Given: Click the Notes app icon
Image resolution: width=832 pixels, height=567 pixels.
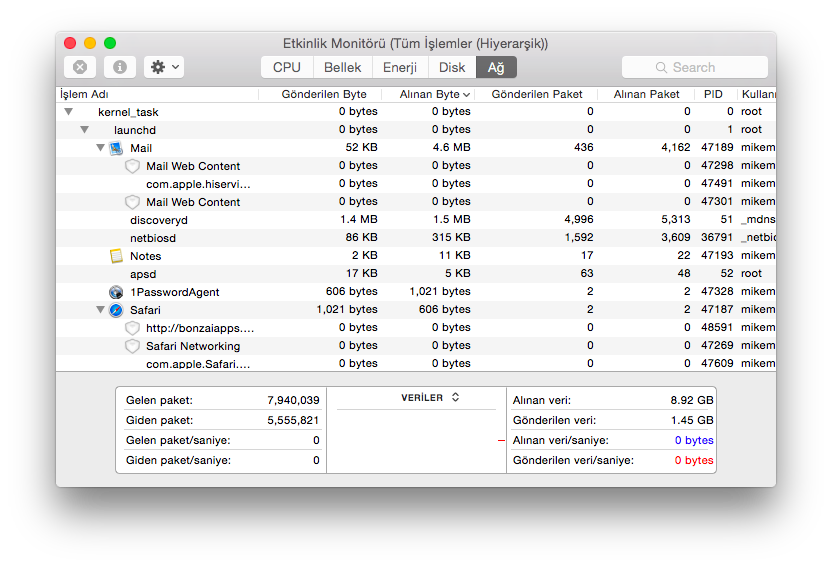Looking at the screenshot, I should tap(116, 256).
